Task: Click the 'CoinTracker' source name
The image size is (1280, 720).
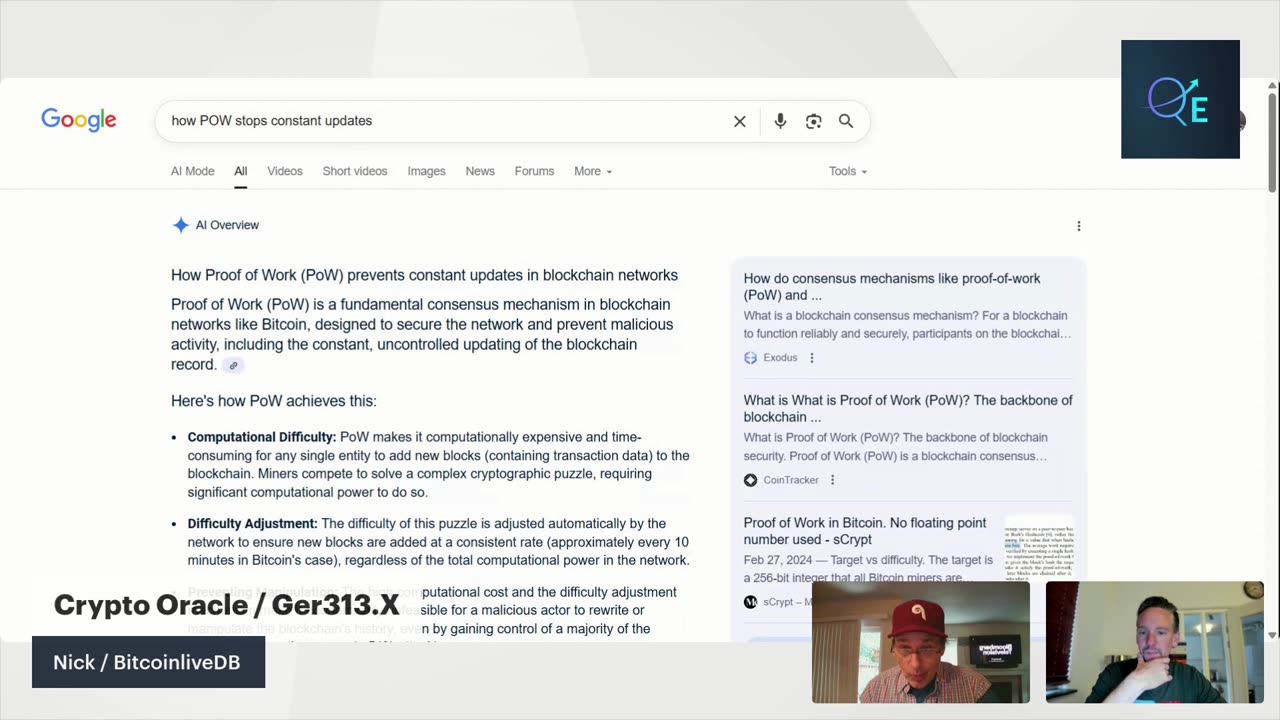Action: 791,480
